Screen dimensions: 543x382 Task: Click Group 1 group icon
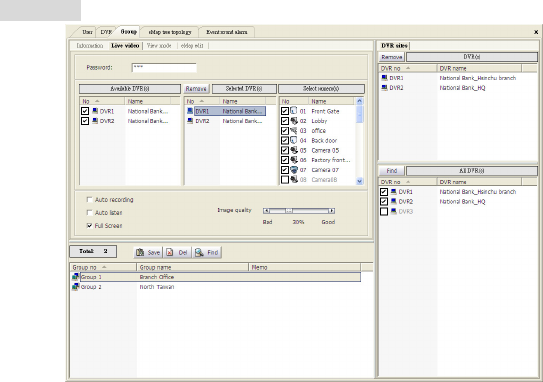75,277
